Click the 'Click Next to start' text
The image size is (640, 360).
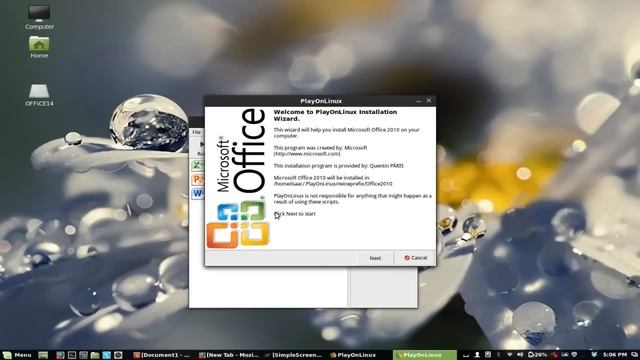295,214
